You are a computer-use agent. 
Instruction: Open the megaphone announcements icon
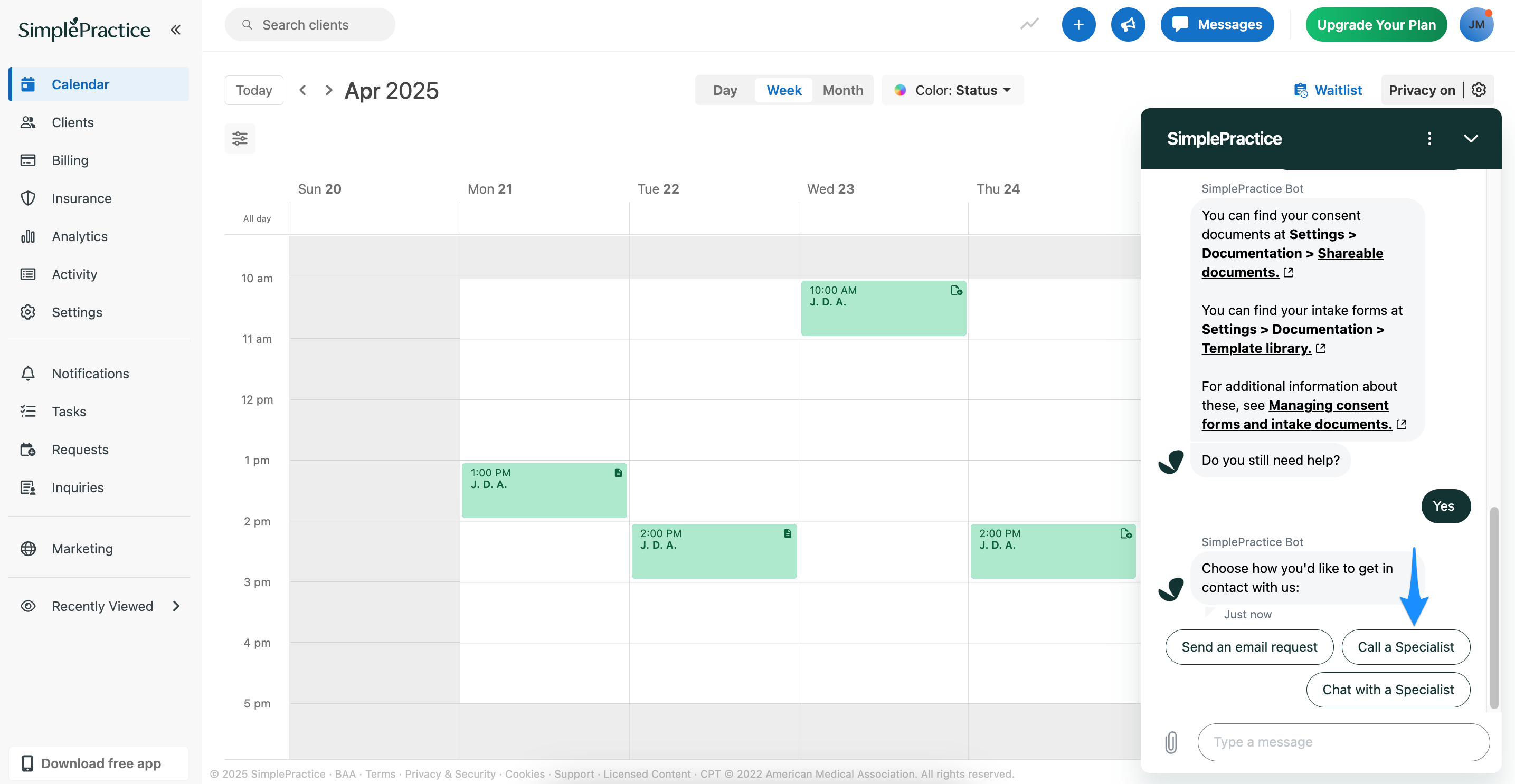tap(1128, 25)
